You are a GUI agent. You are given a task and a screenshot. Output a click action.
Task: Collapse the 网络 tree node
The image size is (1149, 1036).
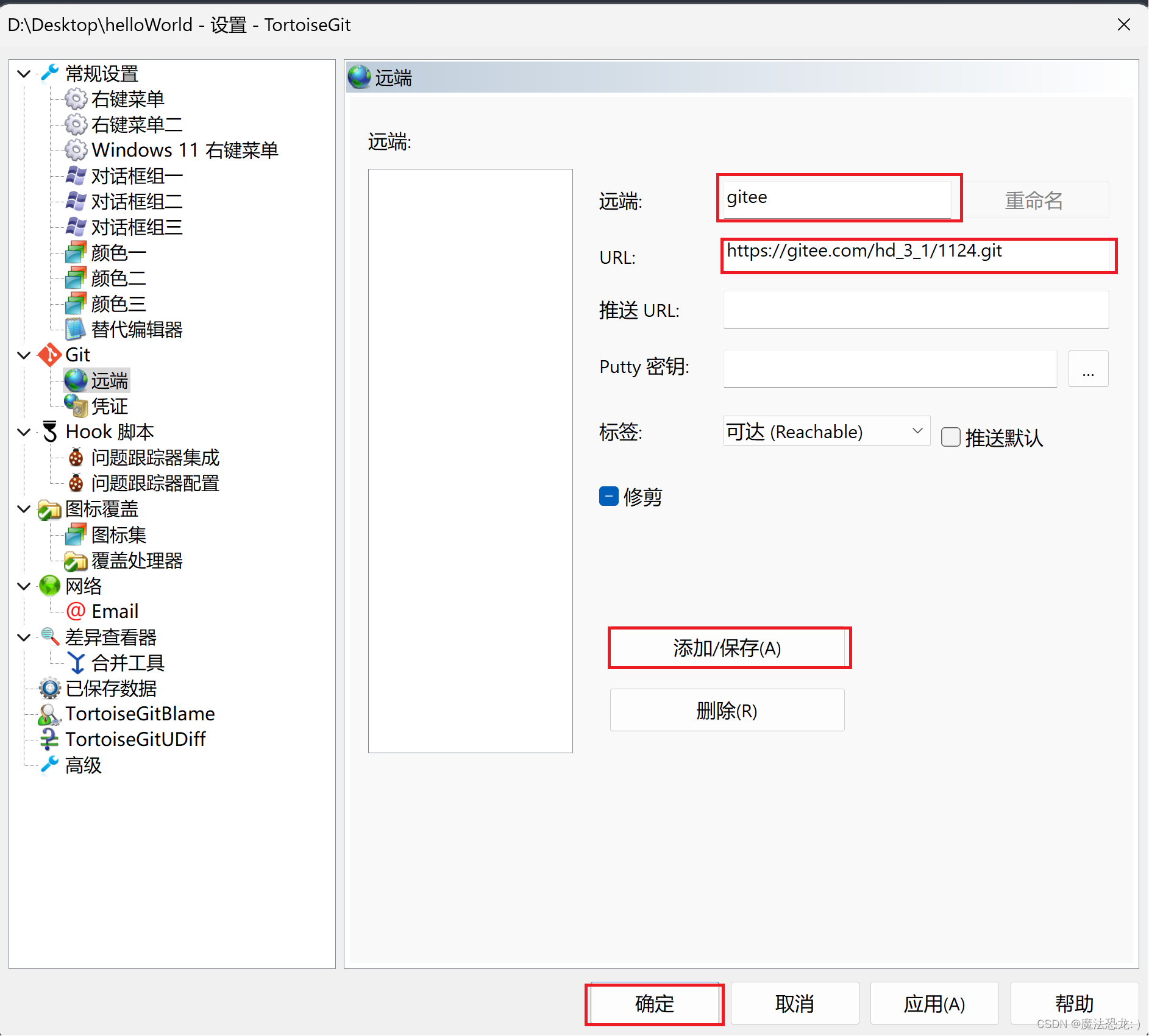pos(24,586)
